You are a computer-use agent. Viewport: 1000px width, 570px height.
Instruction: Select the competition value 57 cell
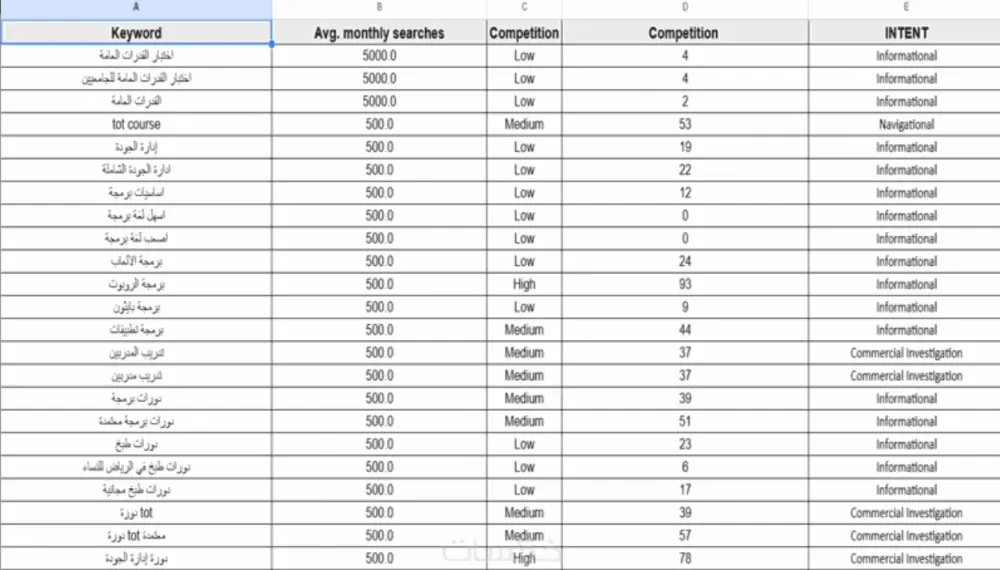tap(685, 536)
